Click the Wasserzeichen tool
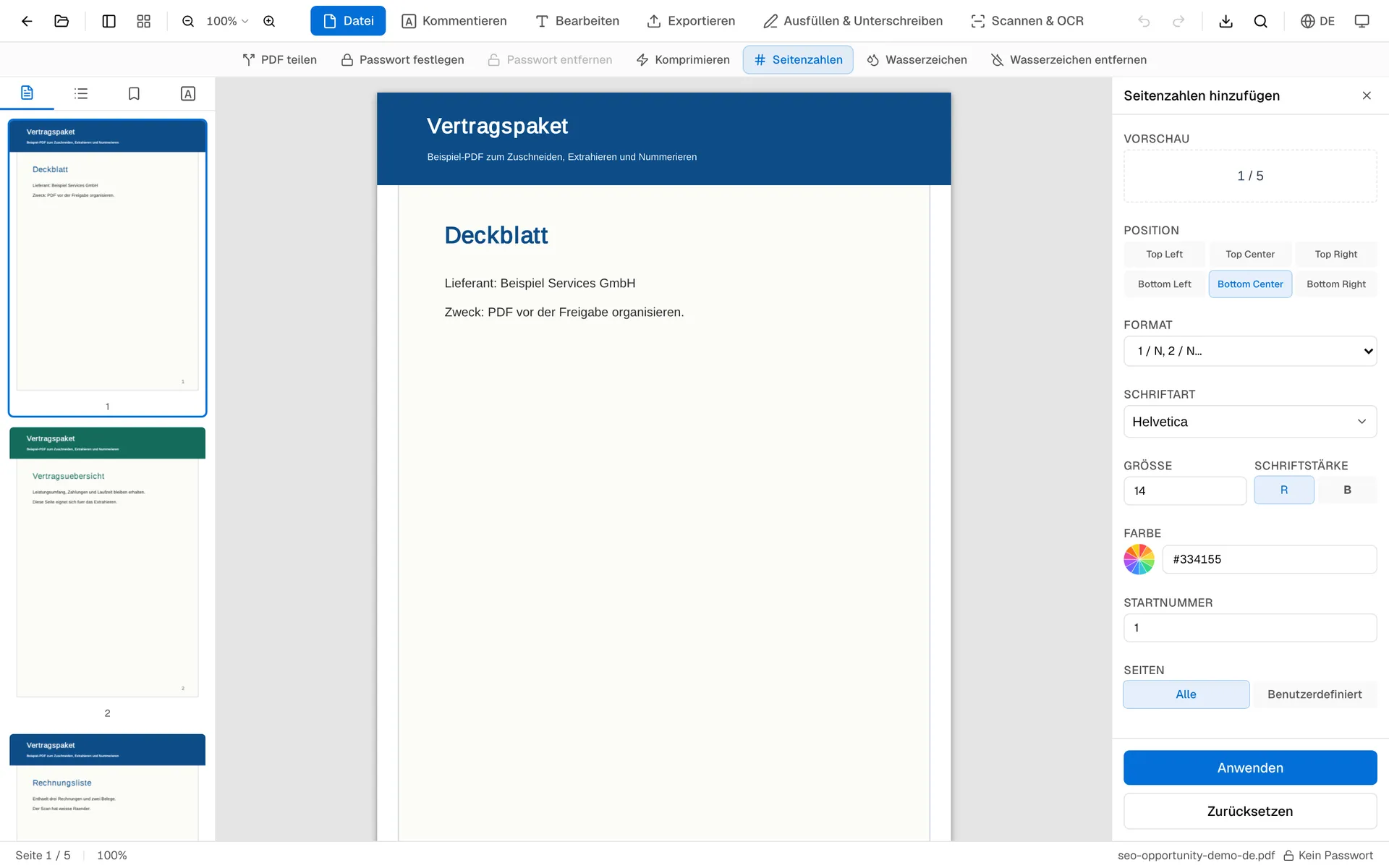1389x868 pixels. [x=917, y=59]
